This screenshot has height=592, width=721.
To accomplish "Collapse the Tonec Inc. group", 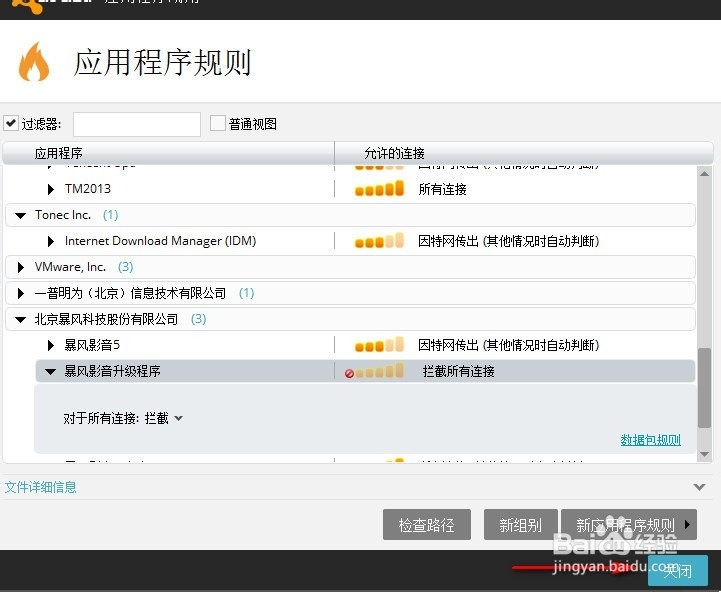I will (20, 215).
